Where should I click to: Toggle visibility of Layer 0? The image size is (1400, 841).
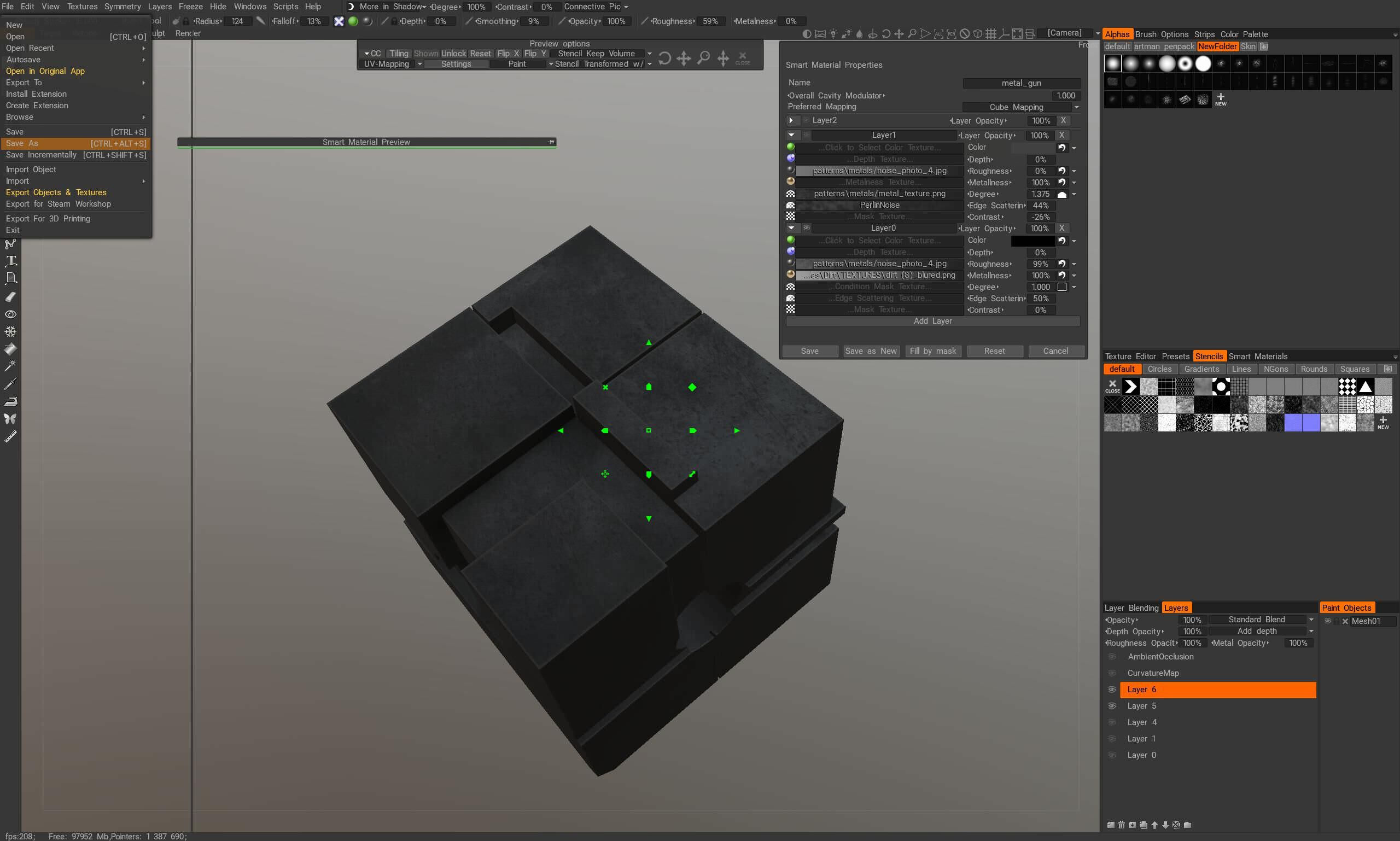tap(1112, 756)
